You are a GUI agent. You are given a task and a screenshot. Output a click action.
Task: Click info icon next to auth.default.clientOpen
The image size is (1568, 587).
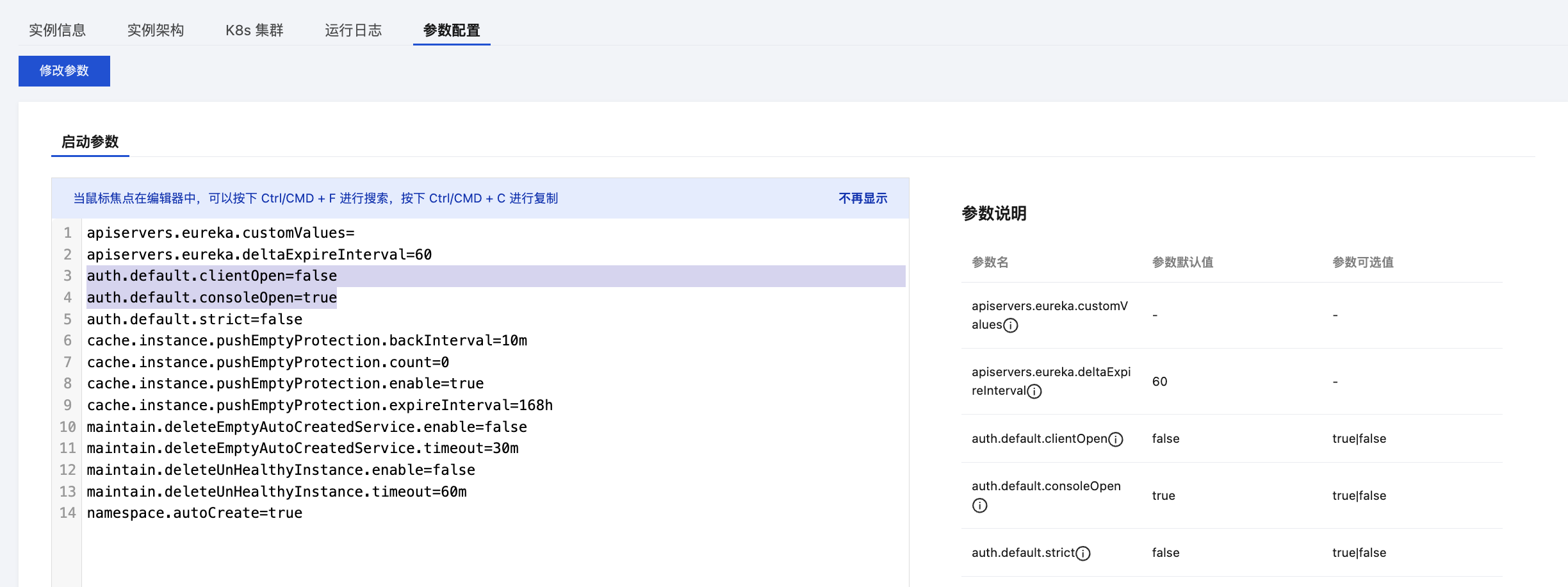pyautogui.click(x=1116, y=440)
